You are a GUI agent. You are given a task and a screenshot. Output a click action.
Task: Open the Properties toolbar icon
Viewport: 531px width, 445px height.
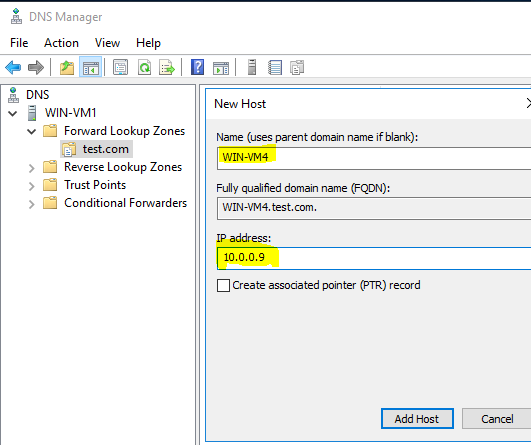tap(120, 67)
